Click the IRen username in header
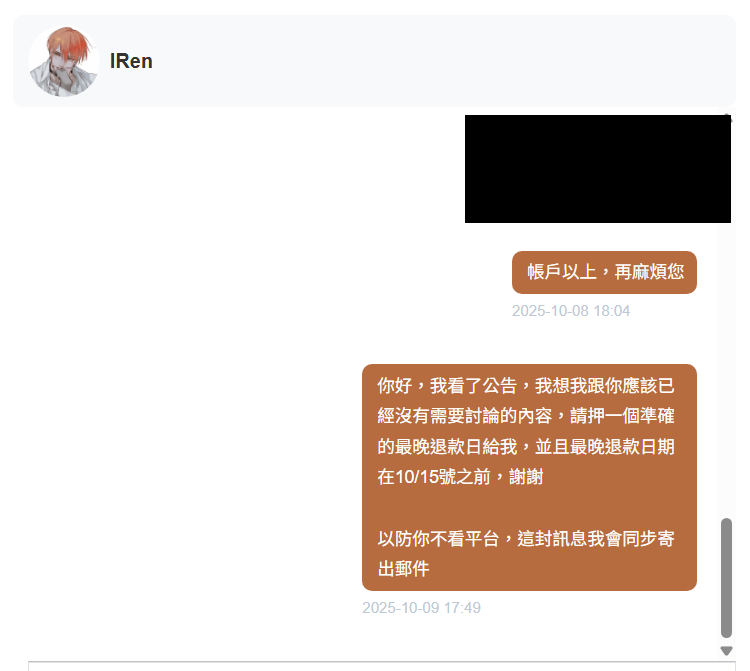 [131, 61]
